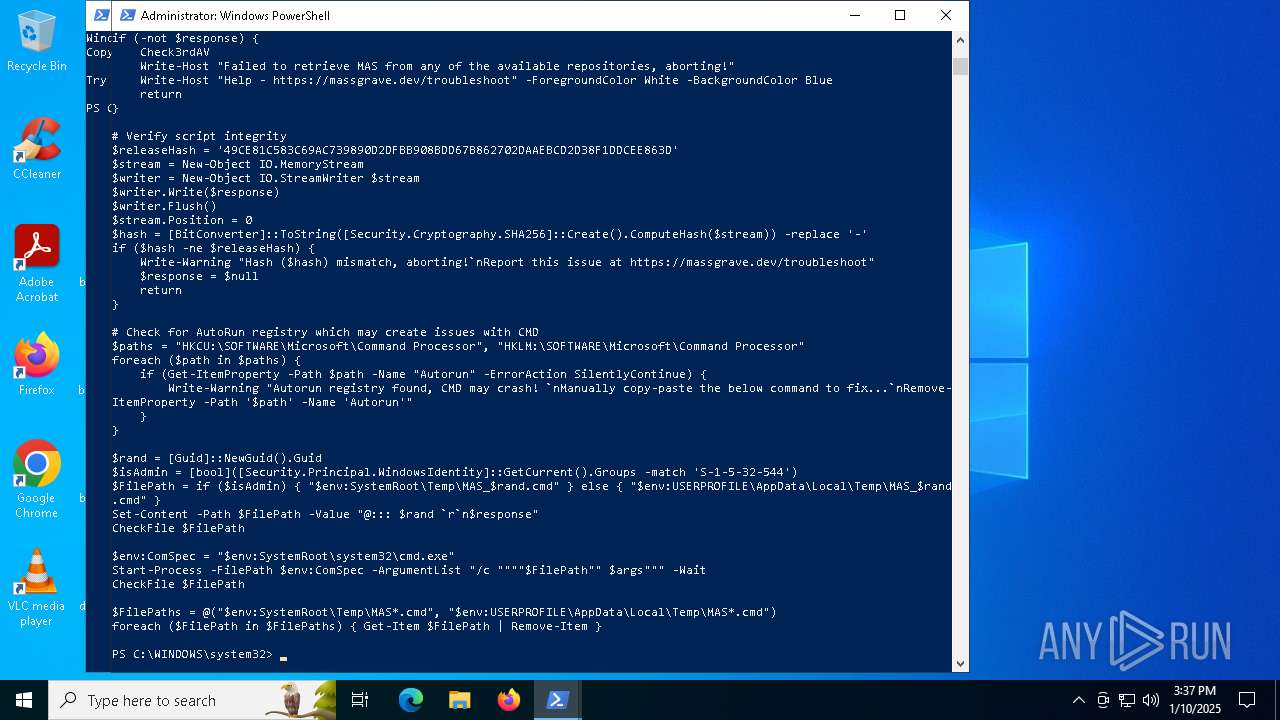Click PowerShell scrollbar down arrow
This screenshot has width=1280, height=720.
click(960, 663)
